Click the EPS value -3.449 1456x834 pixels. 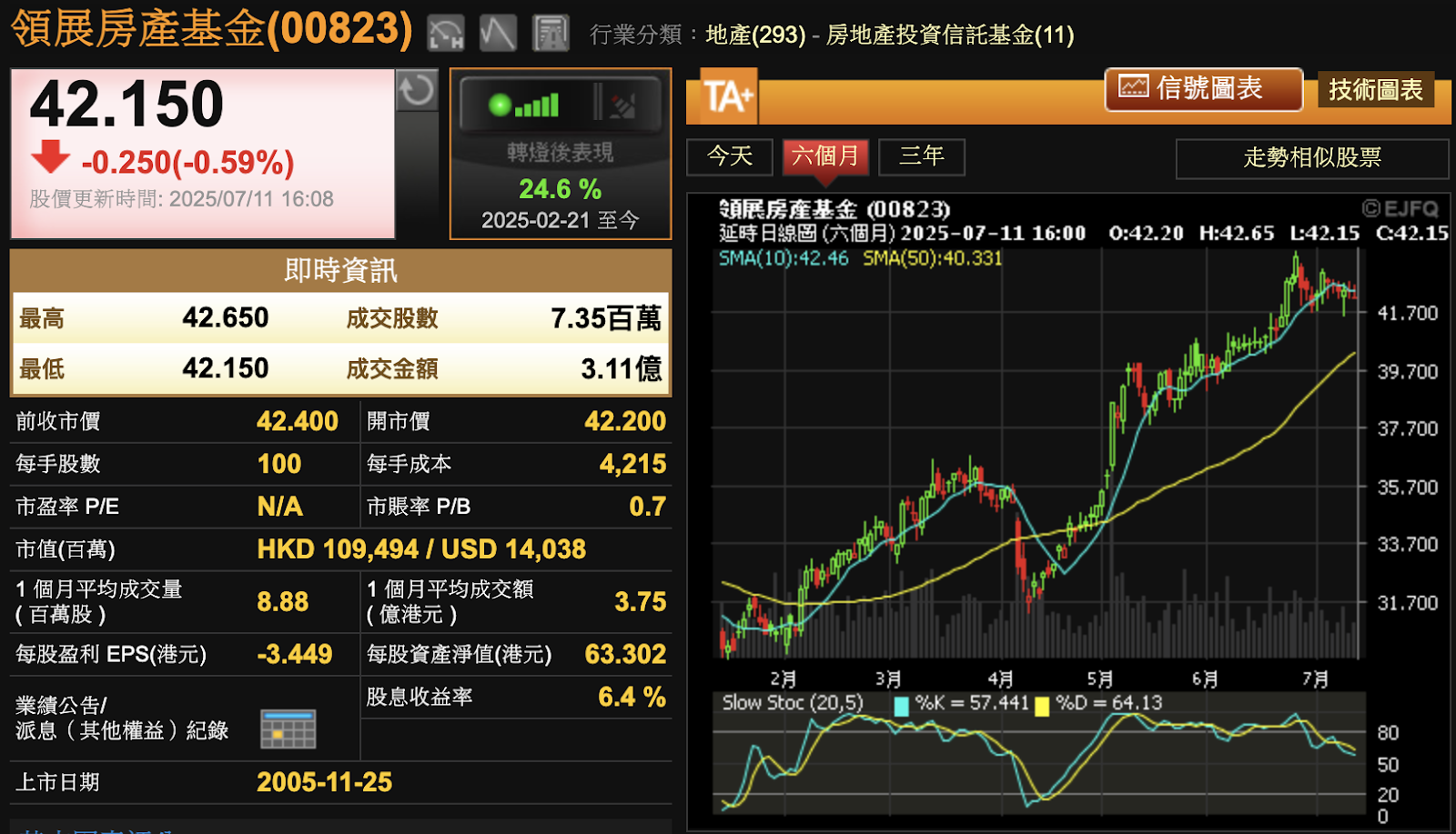tap(294, 654)
